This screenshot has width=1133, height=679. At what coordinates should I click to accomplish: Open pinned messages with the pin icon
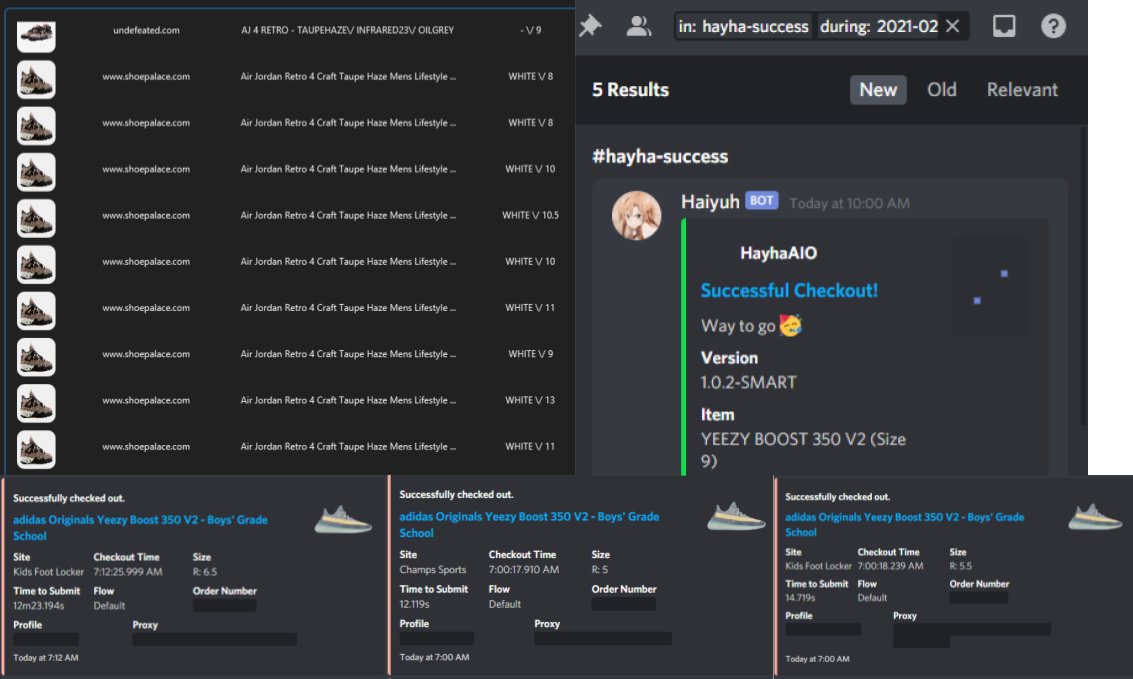coord(590,26)
